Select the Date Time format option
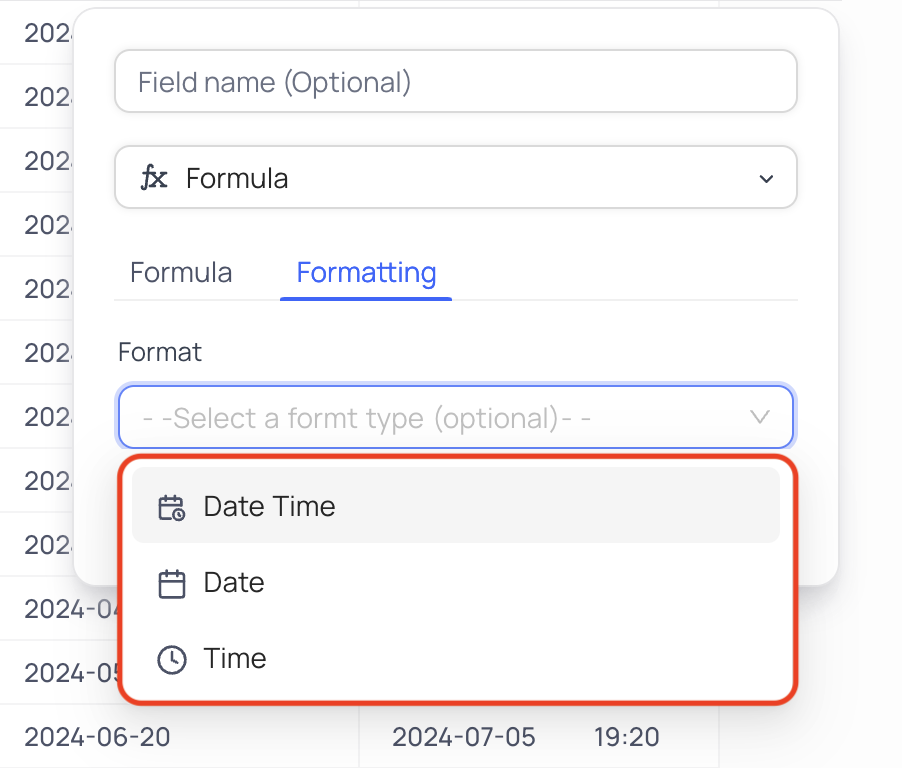902x768 pixels. click(456, 506)
